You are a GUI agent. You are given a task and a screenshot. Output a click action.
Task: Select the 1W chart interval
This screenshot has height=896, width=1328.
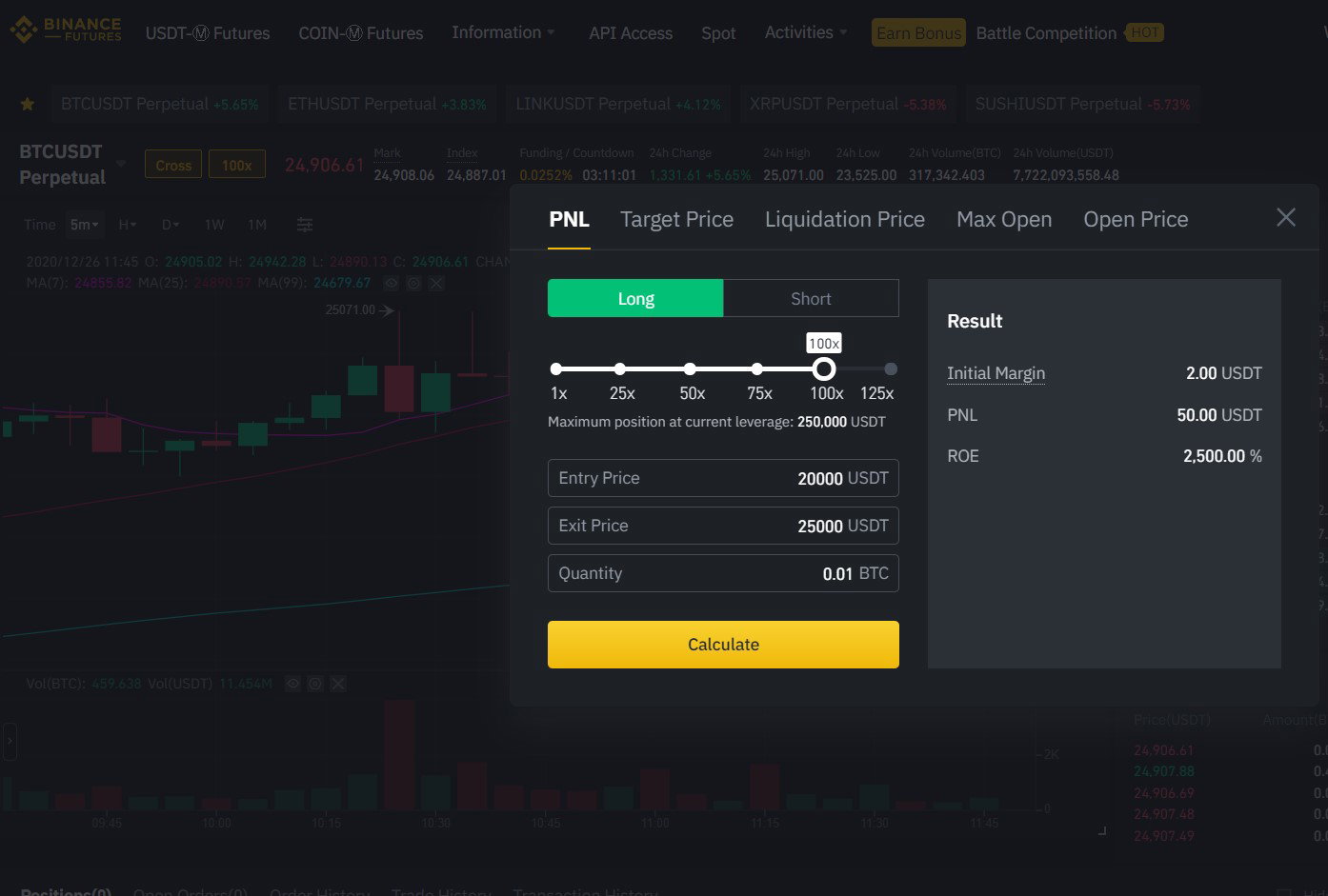[214, 225]
